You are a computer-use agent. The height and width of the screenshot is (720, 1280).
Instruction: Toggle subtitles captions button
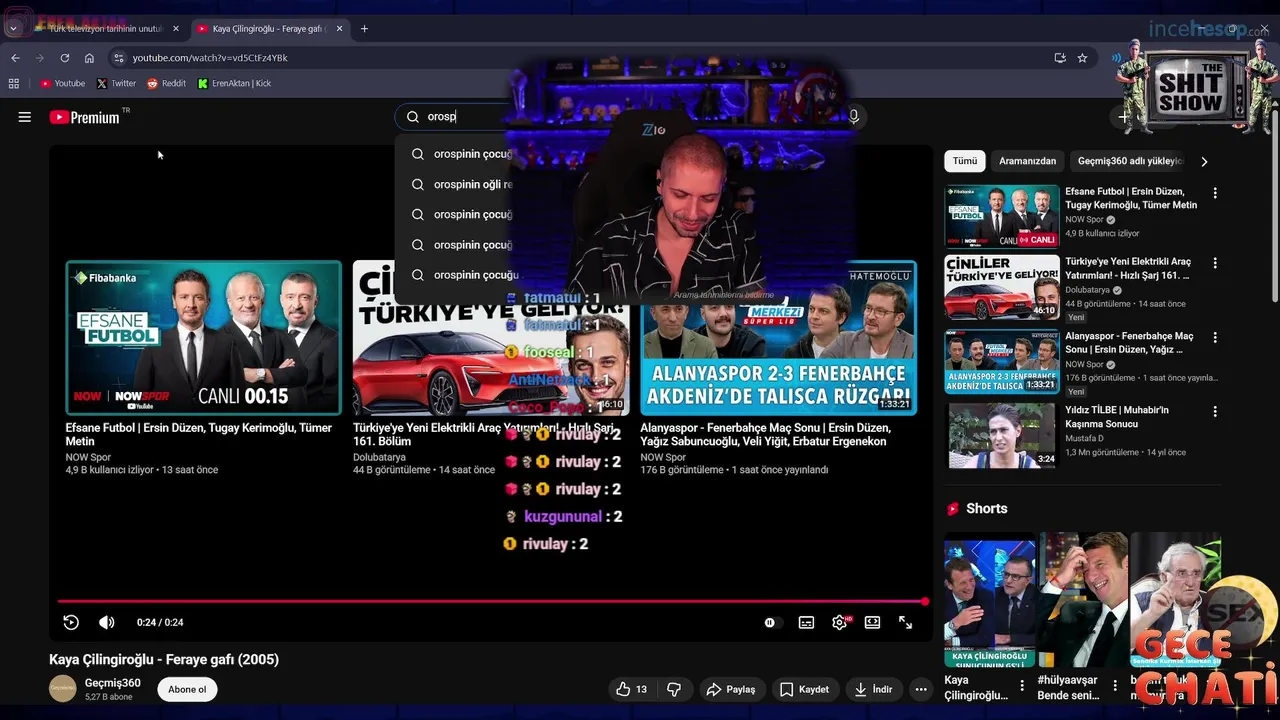point(806,622)
